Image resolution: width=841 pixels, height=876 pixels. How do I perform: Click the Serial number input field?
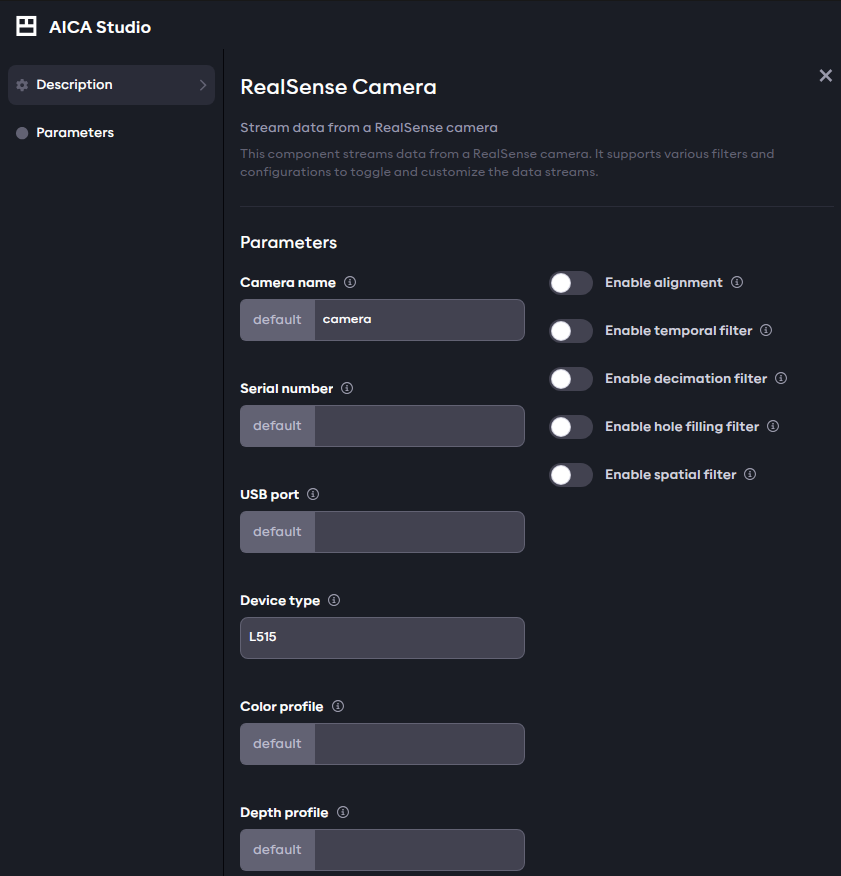[x=419, y=426]
